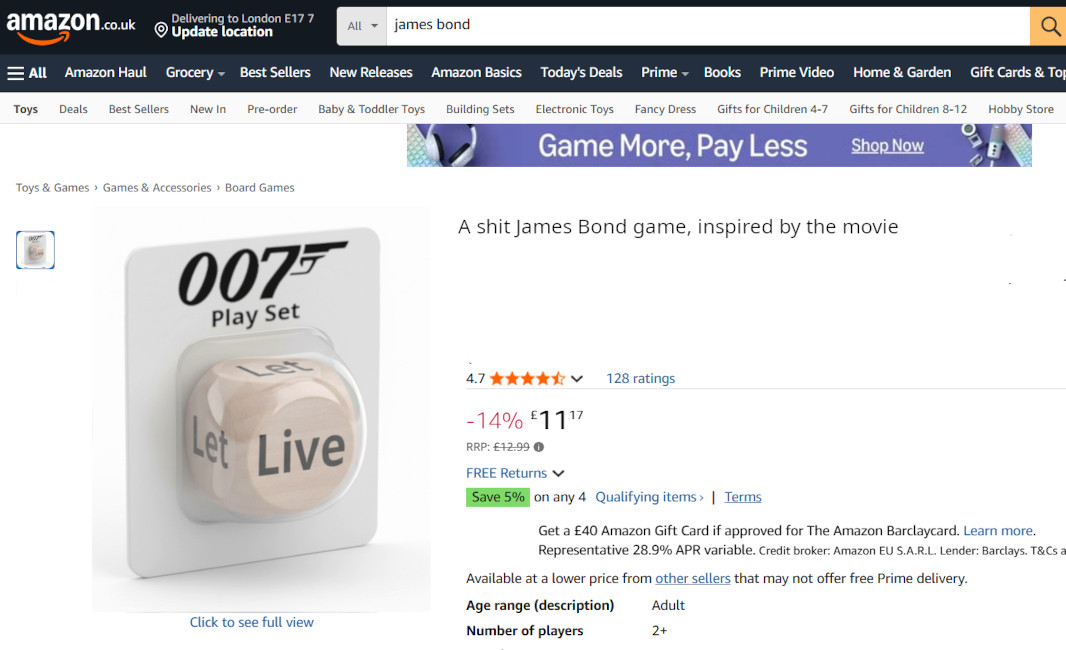
Task: Expand the Prime dropdown in navigation
Action: click(685, 73)
